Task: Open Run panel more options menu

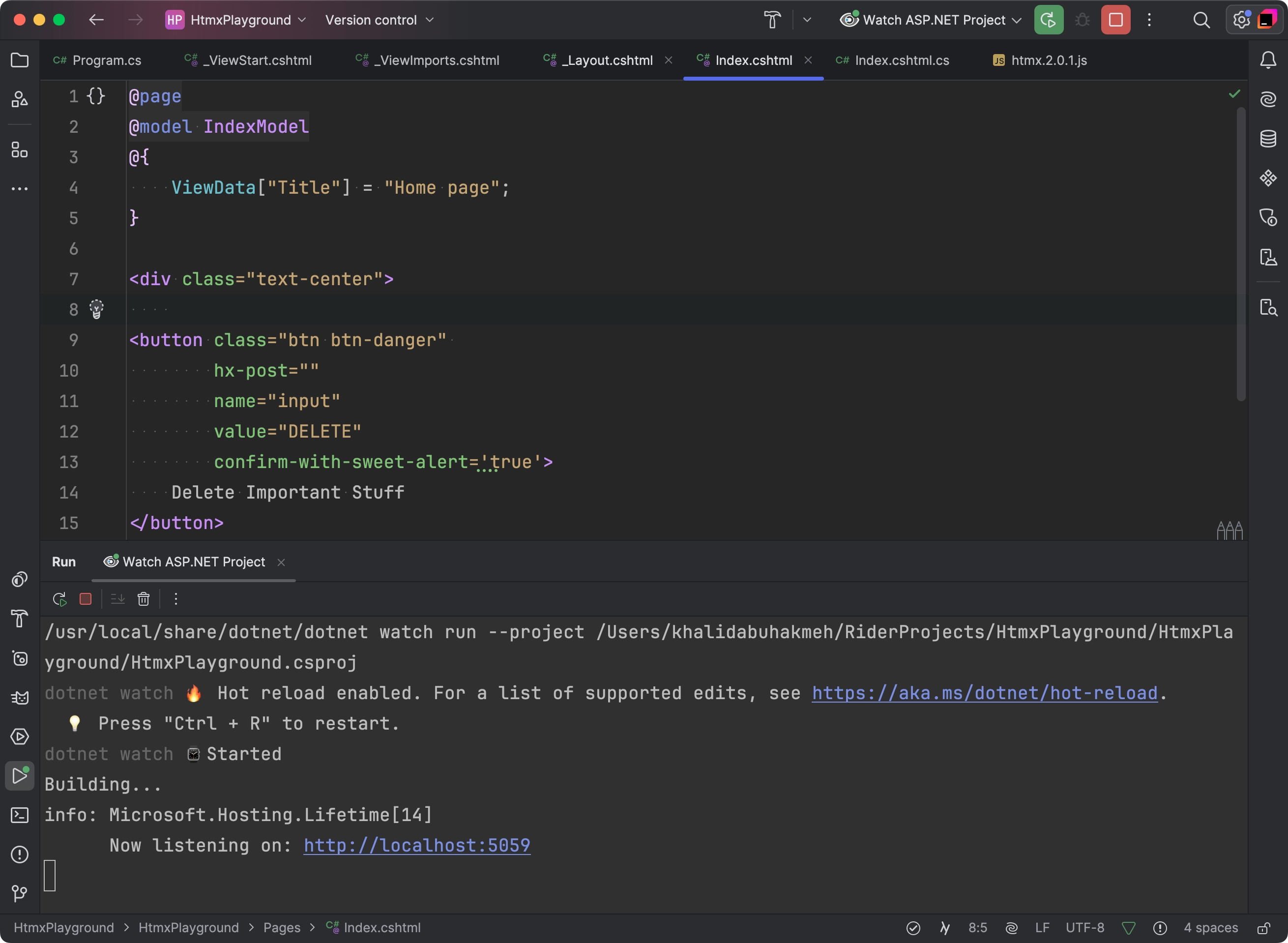Action: [x=176, y=599]
